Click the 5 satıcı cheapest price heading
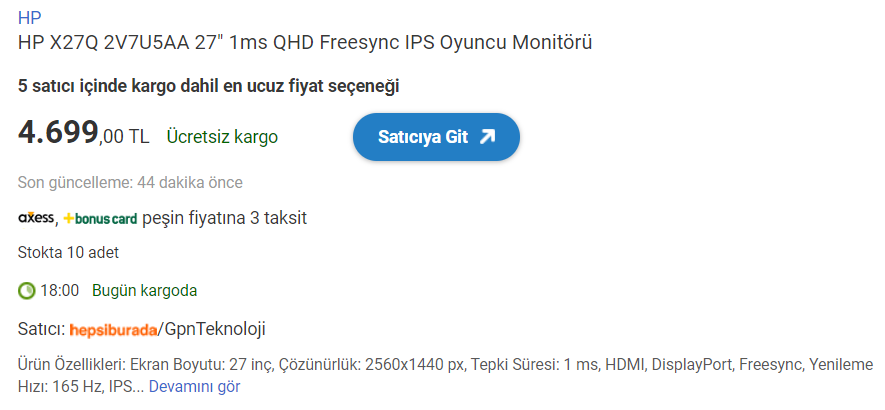 pos(208,86)
